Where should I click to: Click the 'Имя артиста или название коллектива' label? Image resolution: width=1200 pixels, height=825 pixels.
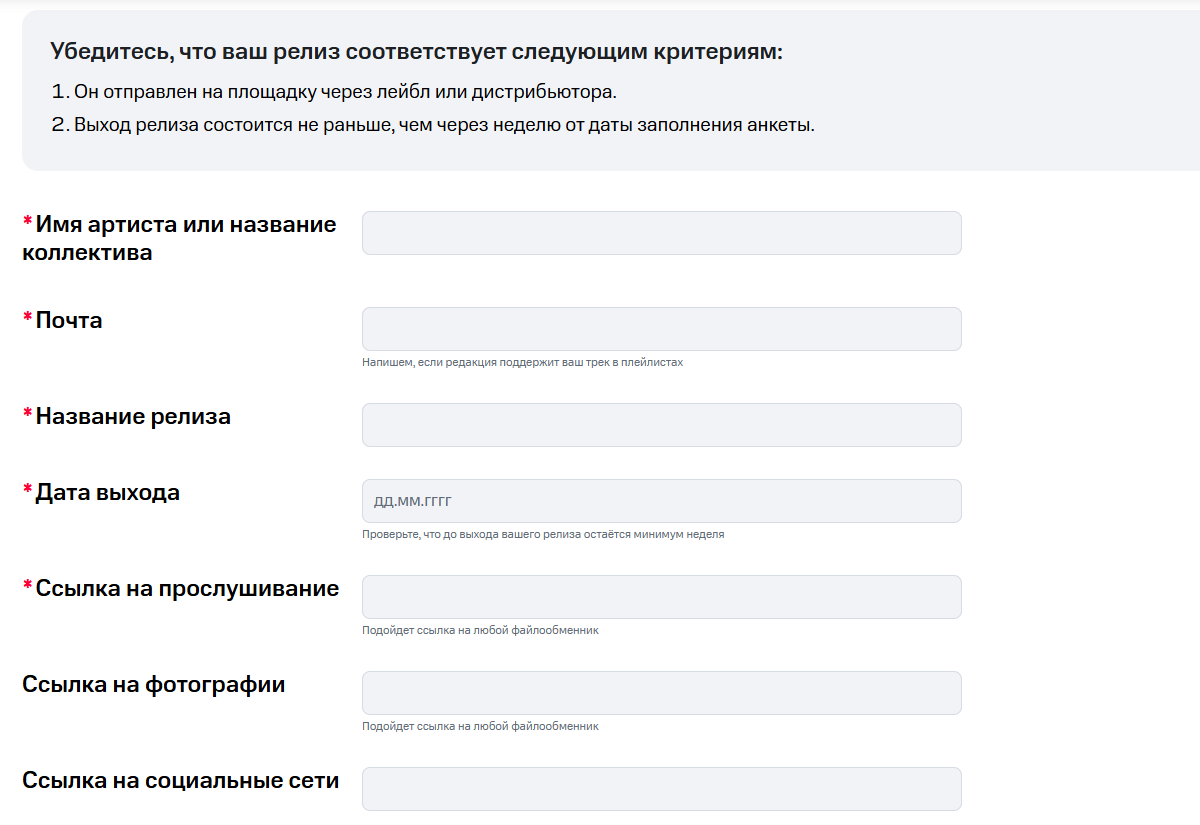180,238
